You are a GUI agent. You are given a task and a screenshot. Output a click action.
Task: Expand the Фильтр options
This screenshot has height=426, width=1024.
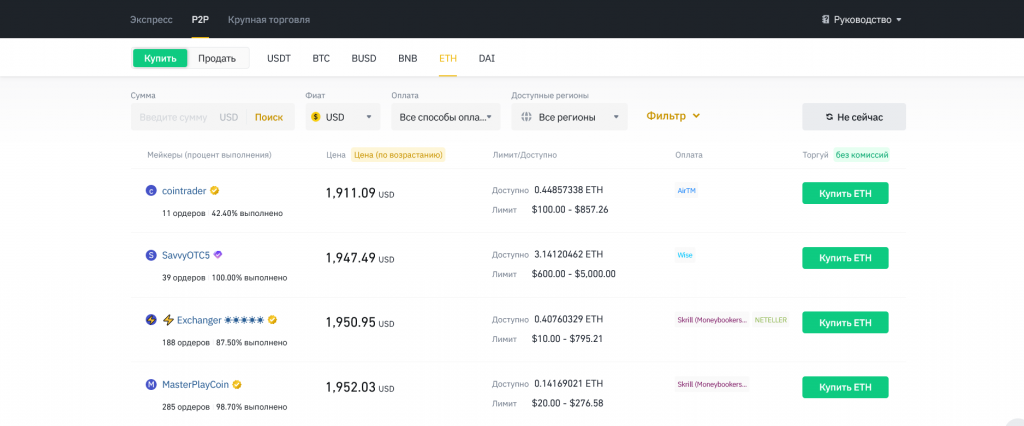point(673,116)
